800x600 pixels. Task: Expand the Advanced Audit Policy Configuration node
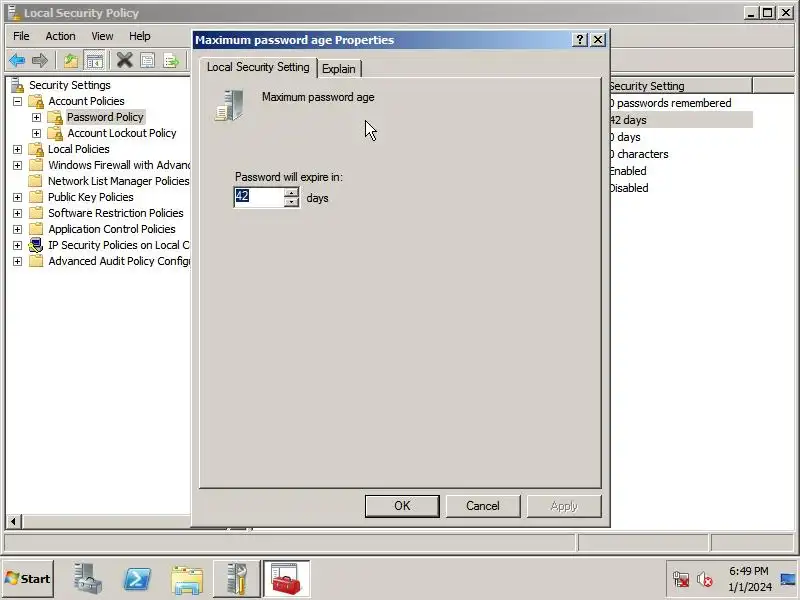[x=17, y=261]
